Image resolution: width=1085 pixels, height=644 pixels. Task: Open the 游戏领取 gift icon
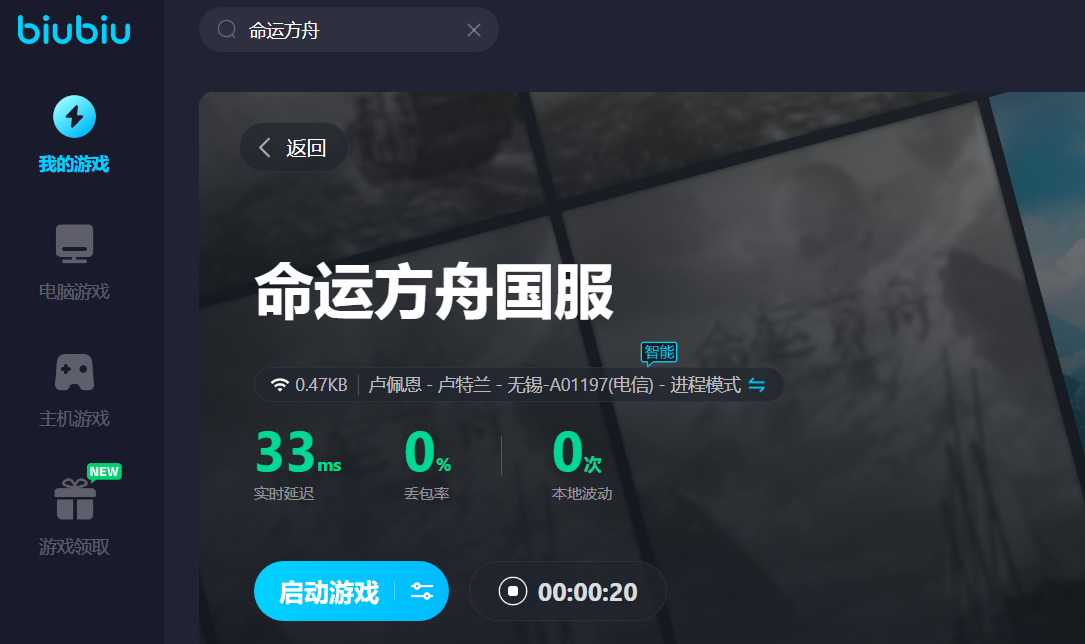click(75, 499)
